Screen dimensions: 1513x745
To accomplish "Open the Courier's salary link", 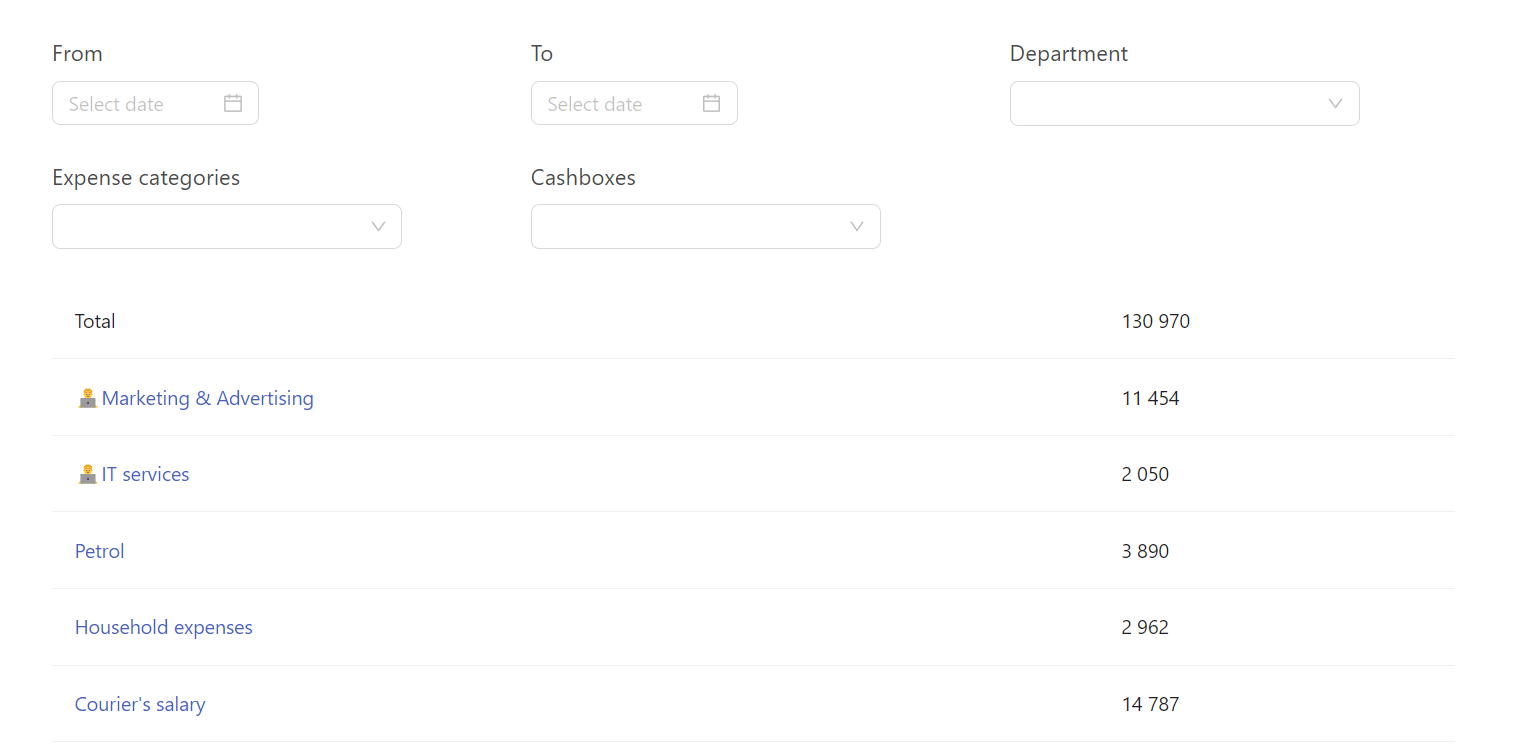I will [140, 704].
